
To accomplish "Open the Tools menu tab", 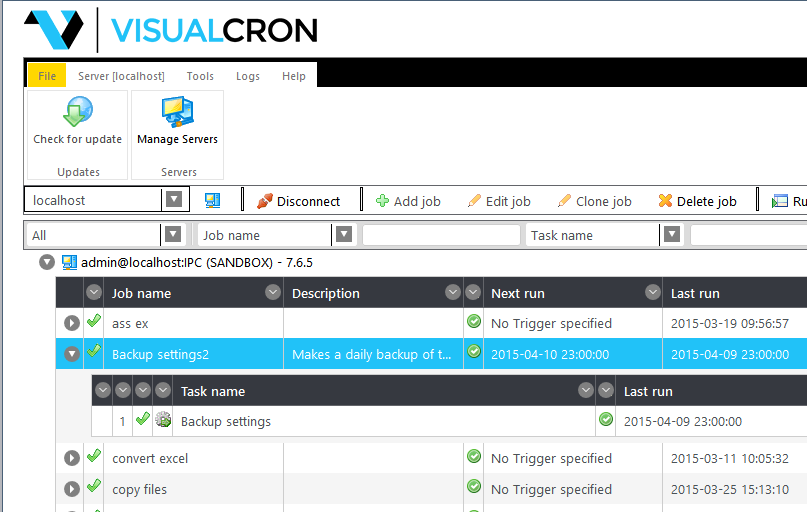I will click(200, 76).
